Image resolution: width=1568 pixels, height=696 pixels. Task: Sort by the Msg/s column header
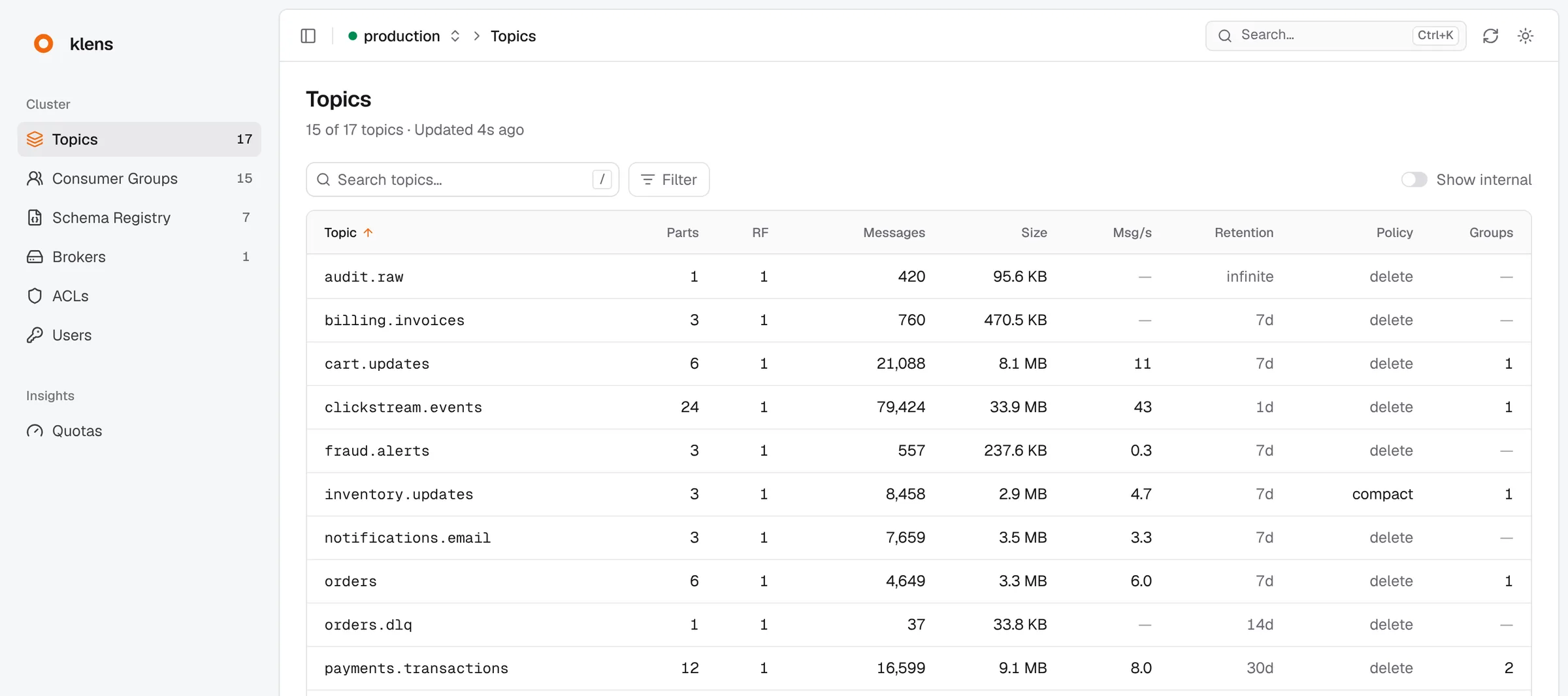pos(1132,232)
